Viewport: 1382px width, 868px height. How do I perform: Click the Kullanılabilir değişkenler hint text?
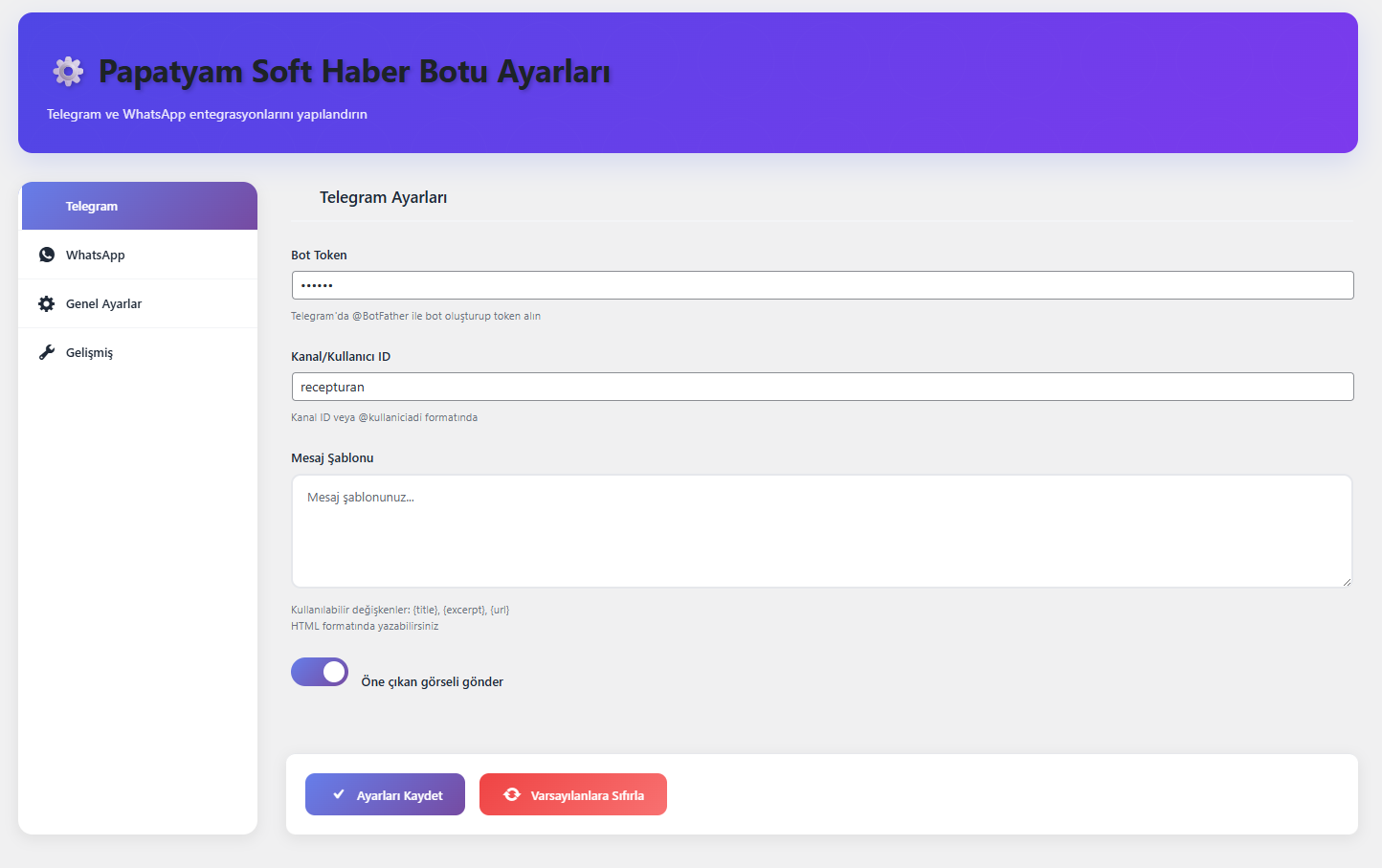click(400, 610)
